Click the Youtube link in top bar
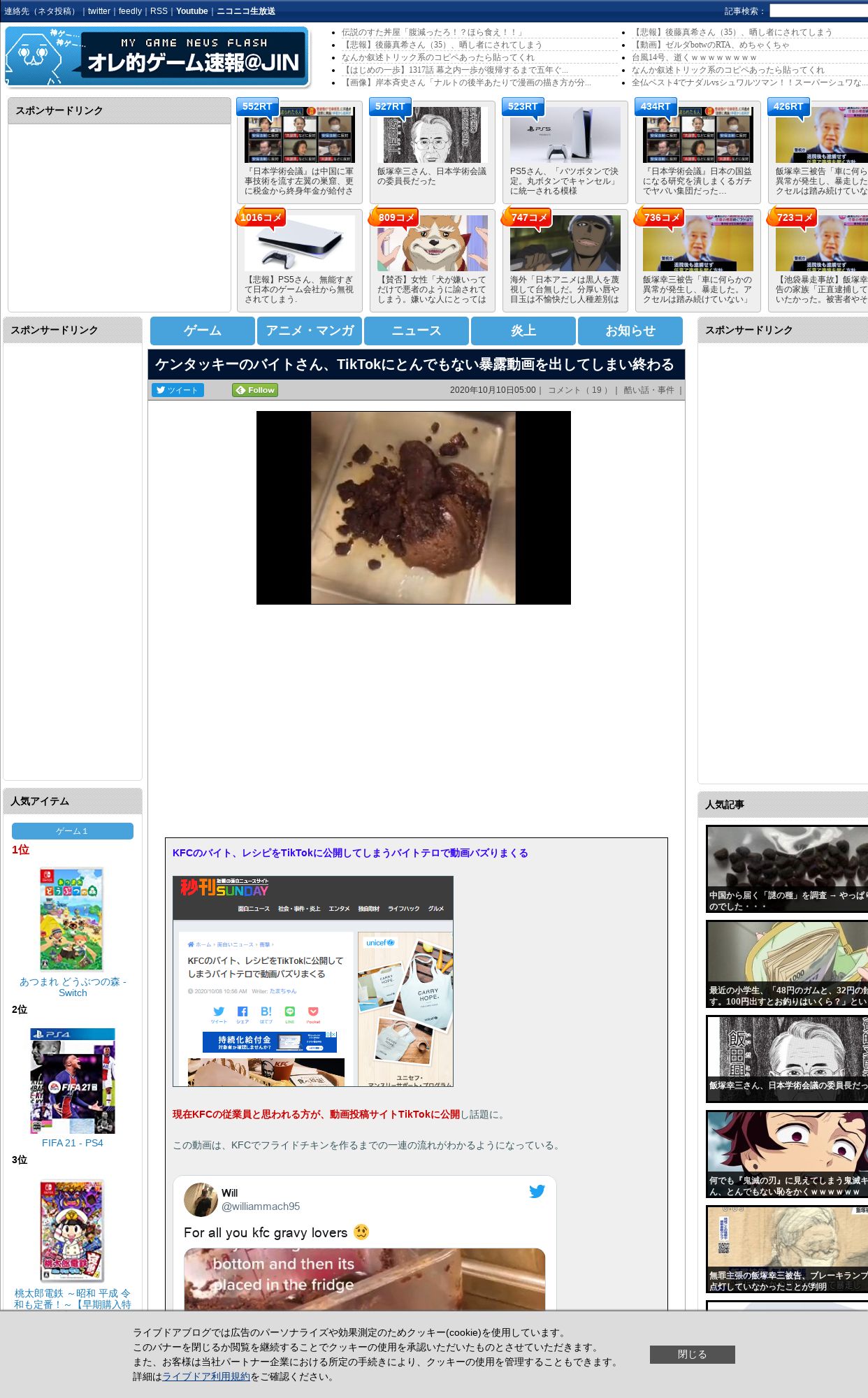The width and height of the screenshot is (868, 1398). click(x=192, y=11)
